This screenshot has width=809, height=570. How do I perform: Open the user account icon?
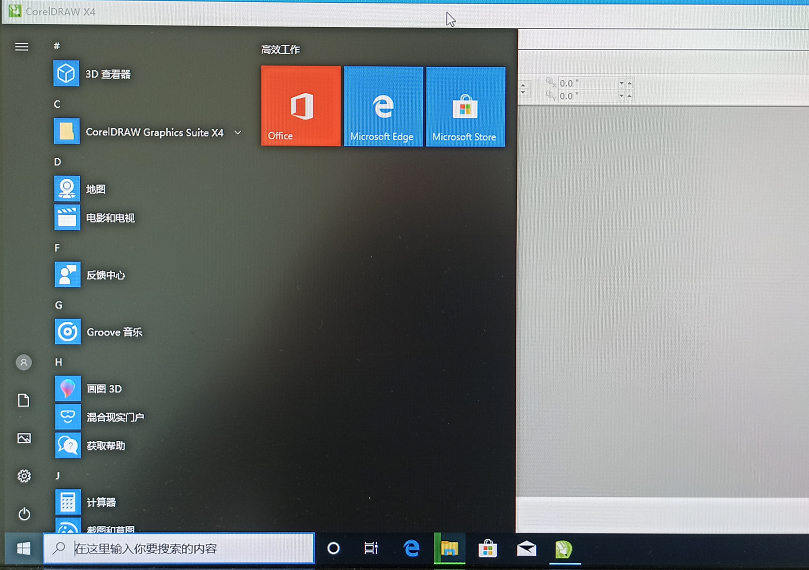tap(24, 363)
